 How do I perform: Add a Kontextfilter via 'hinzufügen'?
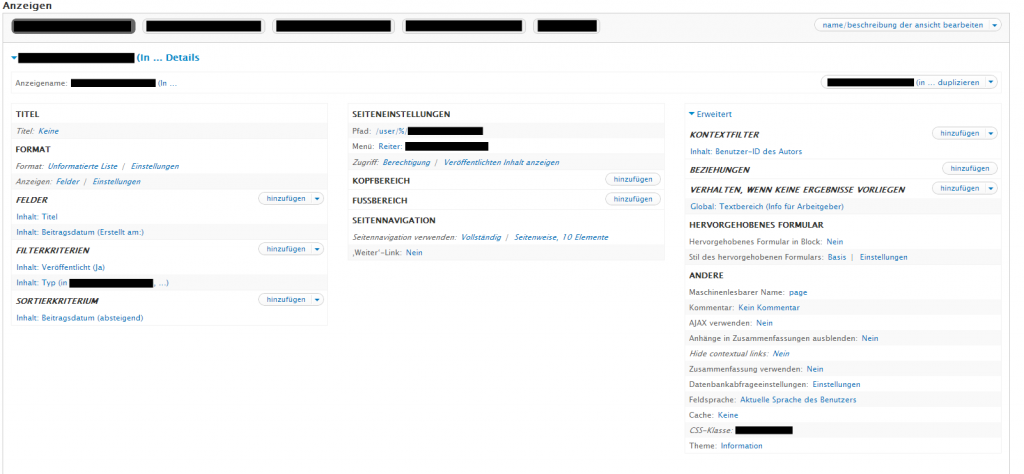pyautogui.click(x=958, y=133)
